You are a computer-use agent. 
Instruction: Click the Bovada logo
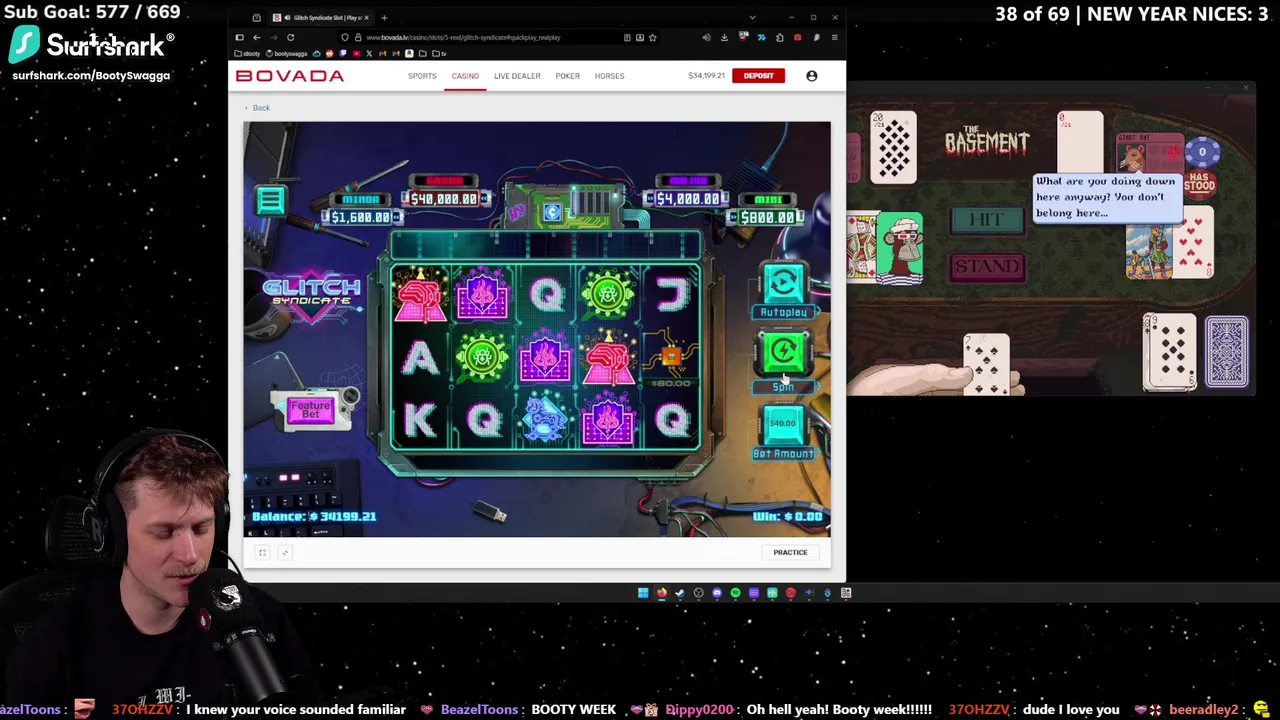[x=290, y=76]
